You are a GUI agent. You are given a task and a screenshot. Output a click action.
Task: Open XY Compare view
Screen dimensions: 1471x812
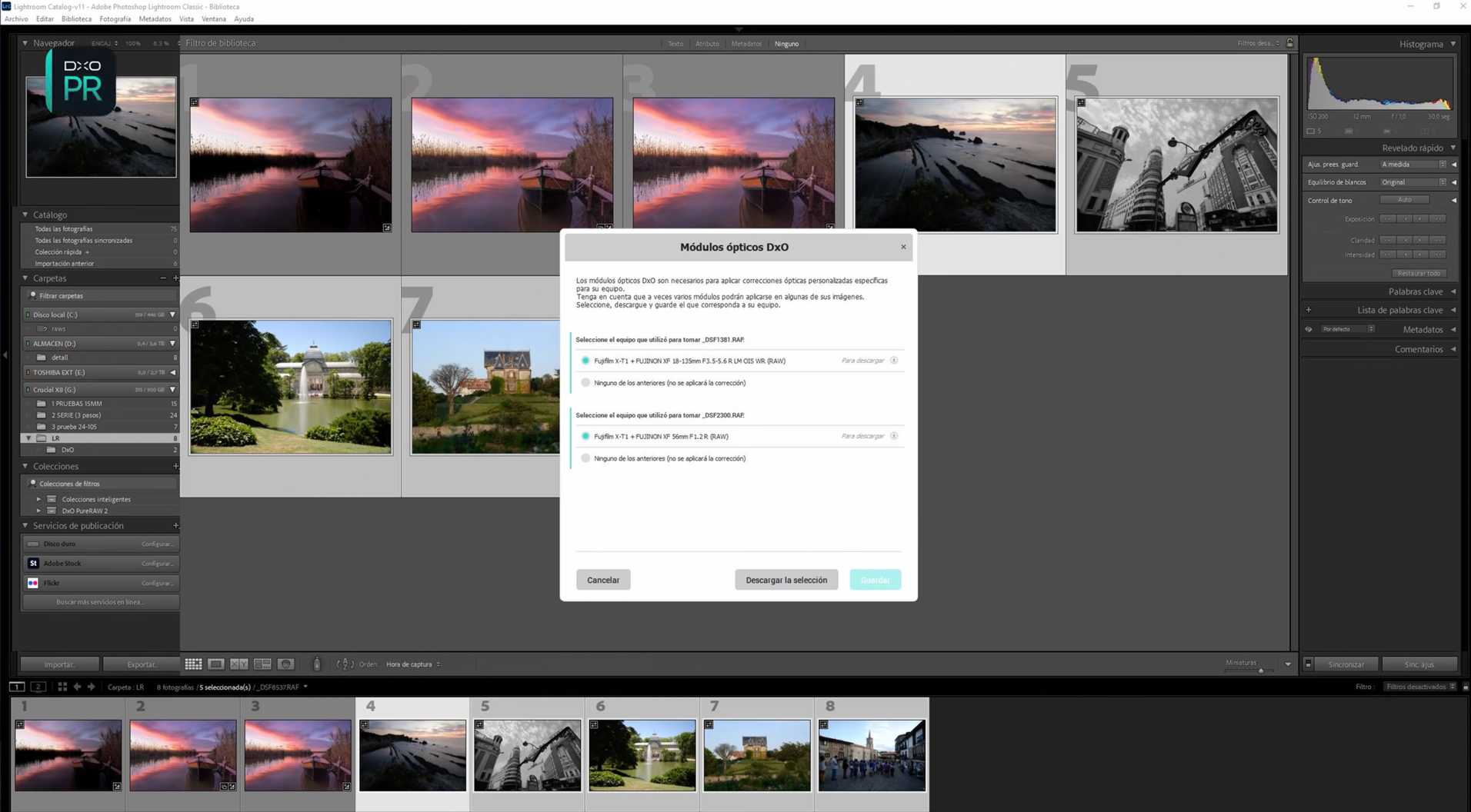coord(239,664)
